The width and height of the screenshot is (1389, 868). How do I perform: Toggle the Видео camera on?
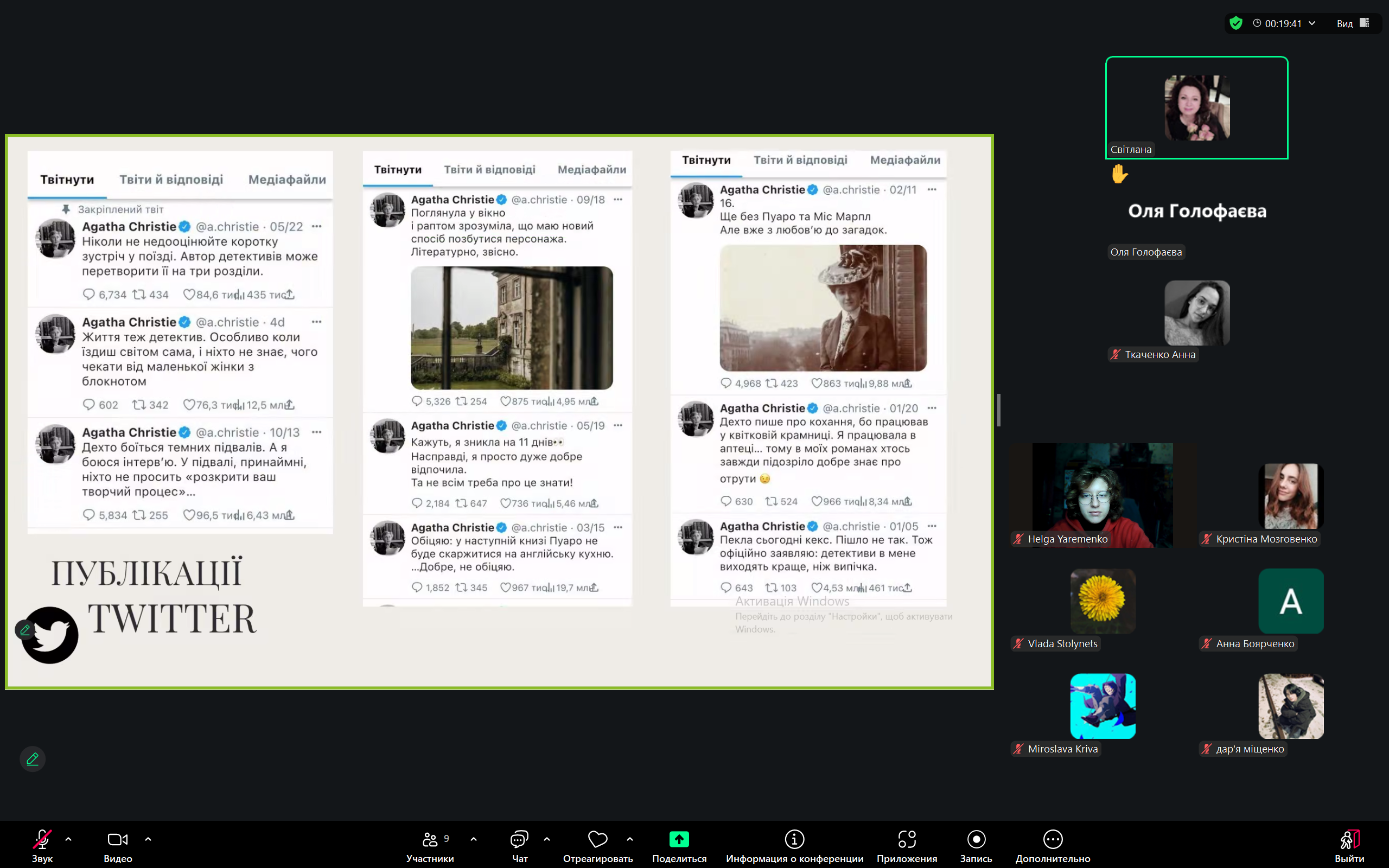(118, 839)
